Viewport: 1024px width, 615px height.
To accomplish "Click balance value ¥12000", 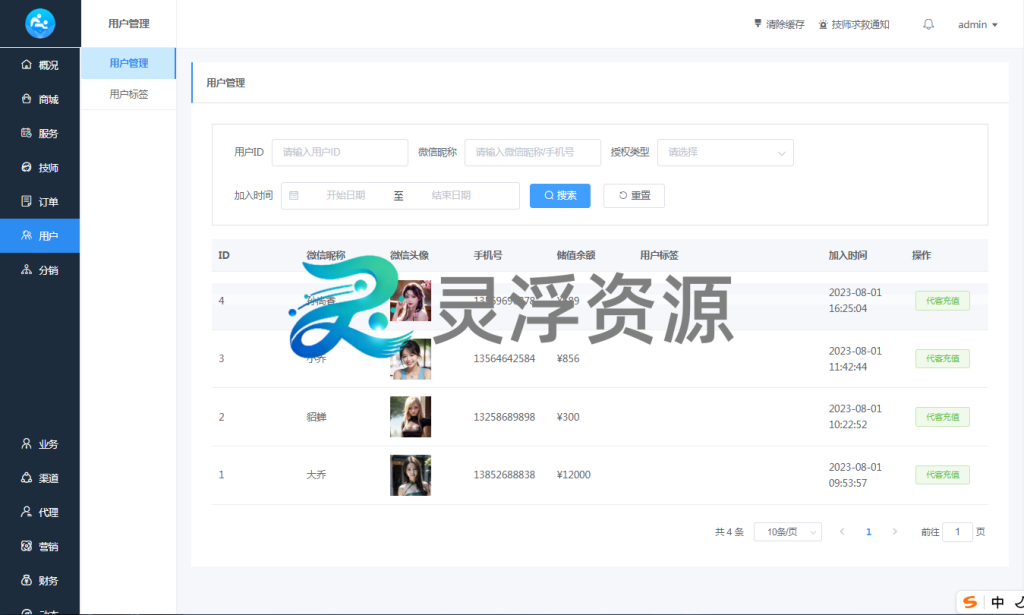I will pos(573,475).
